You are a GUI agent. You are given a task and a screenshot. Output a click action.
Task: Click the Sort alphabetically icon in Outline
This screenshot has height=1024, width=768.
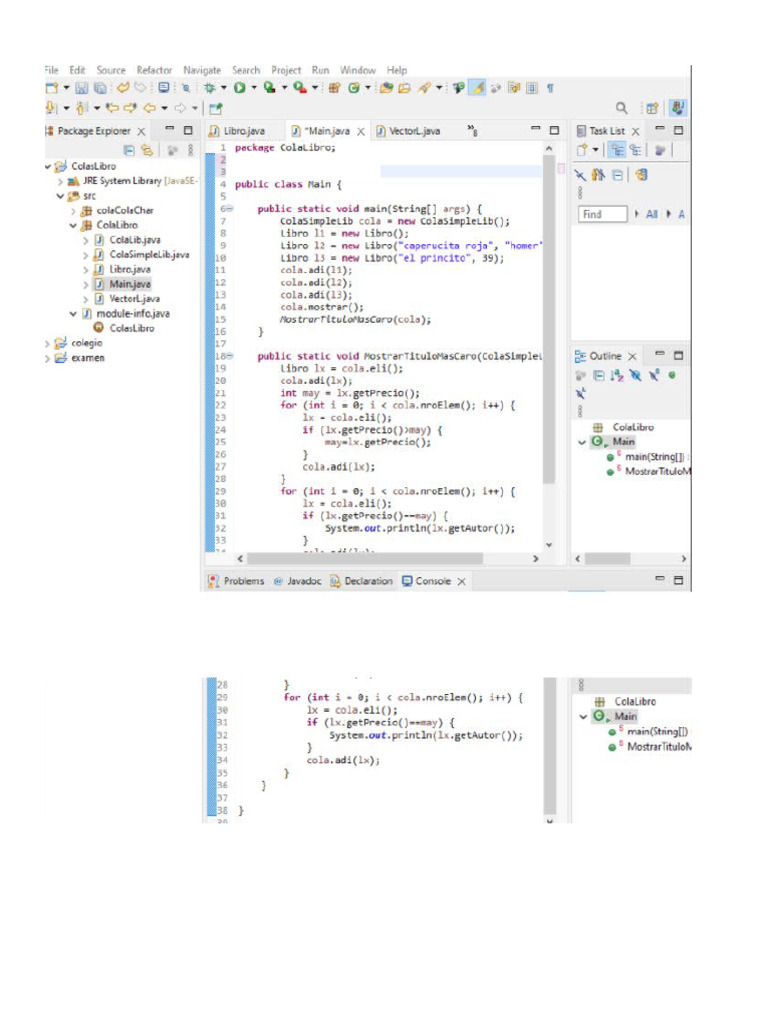click(x=617, y=376)
